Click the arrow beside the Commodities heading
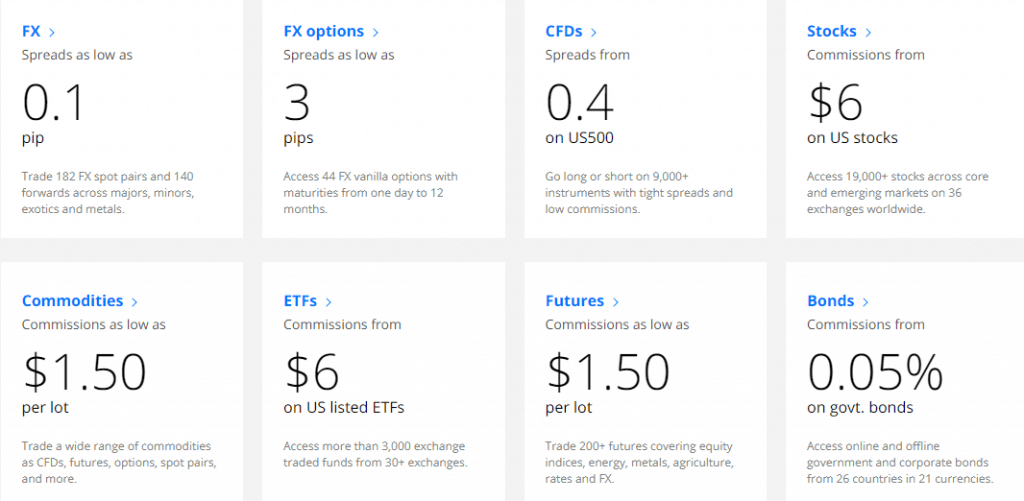This screenshot has width=1024, height=501. point(135,301)
